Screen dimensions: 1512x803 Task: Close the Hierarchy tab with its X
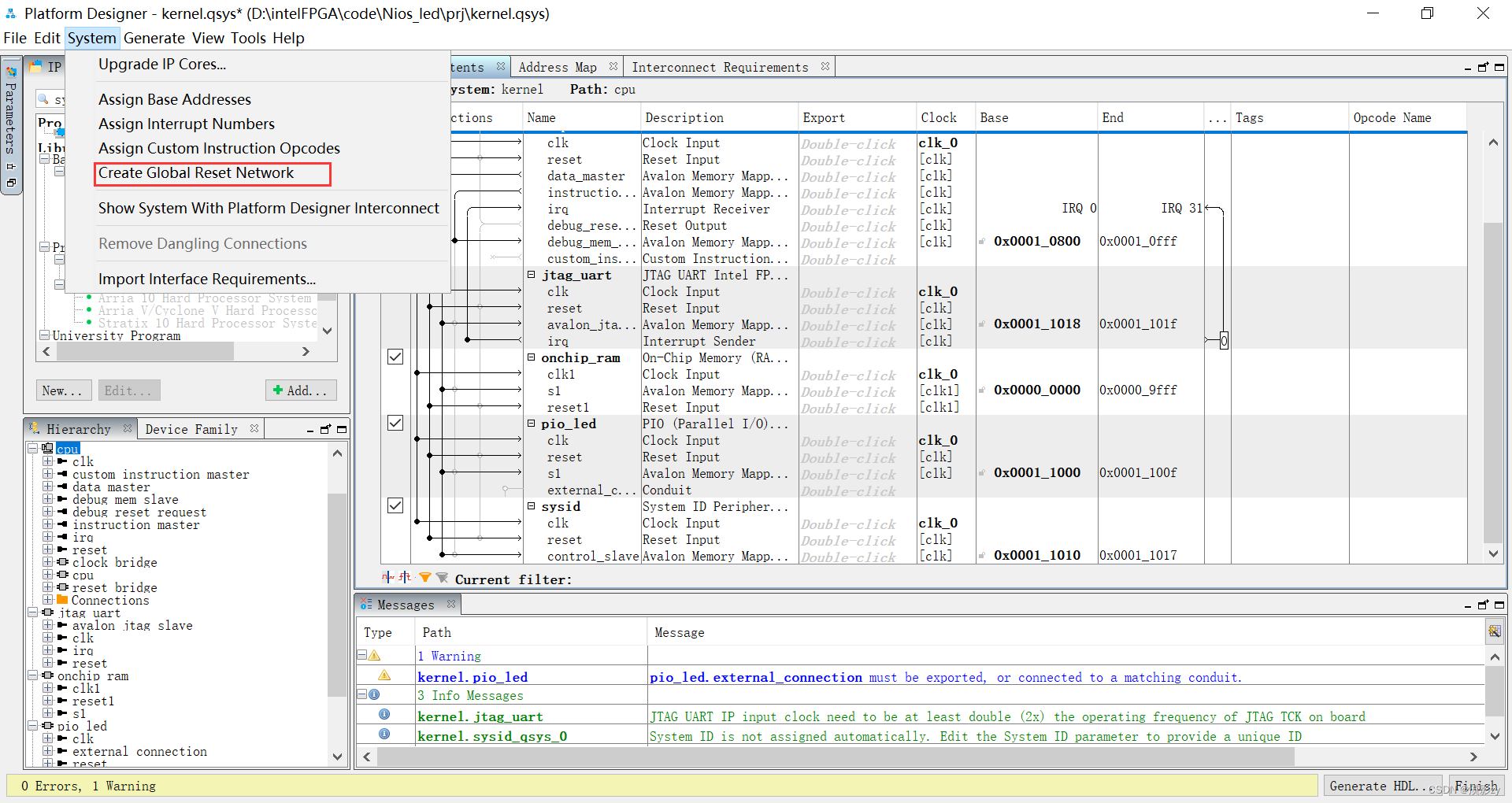coord(127,428)
